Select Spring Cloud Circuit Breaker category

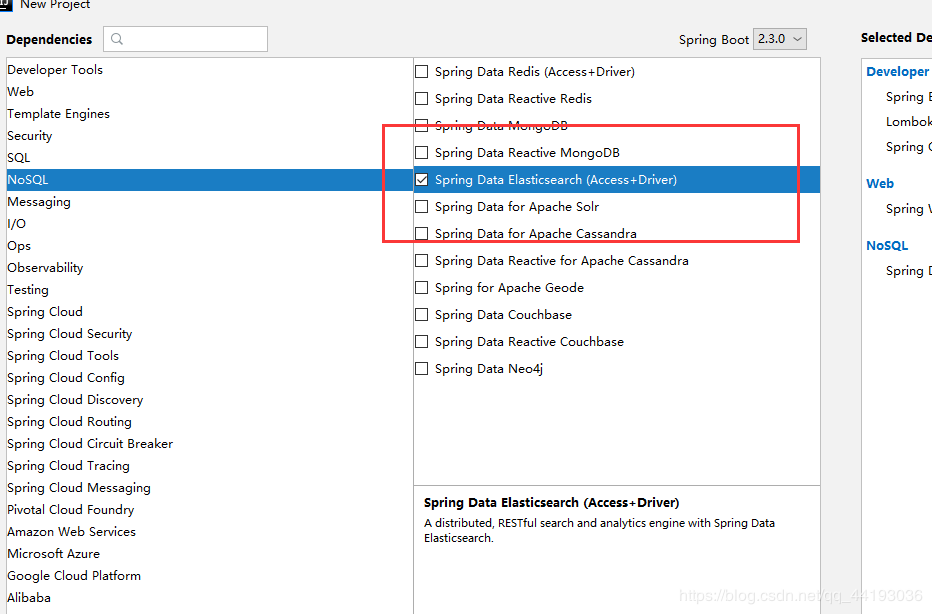[x=209, y=443]
